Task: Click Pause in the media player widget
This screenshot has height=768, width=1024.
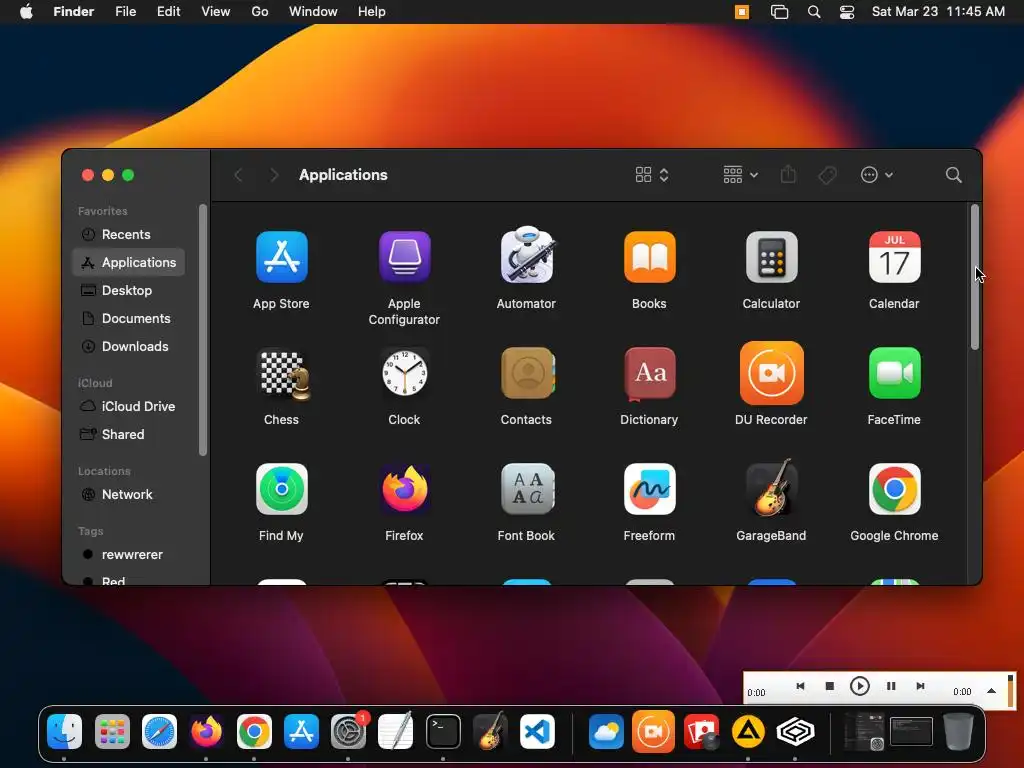Action: point(891,686)
